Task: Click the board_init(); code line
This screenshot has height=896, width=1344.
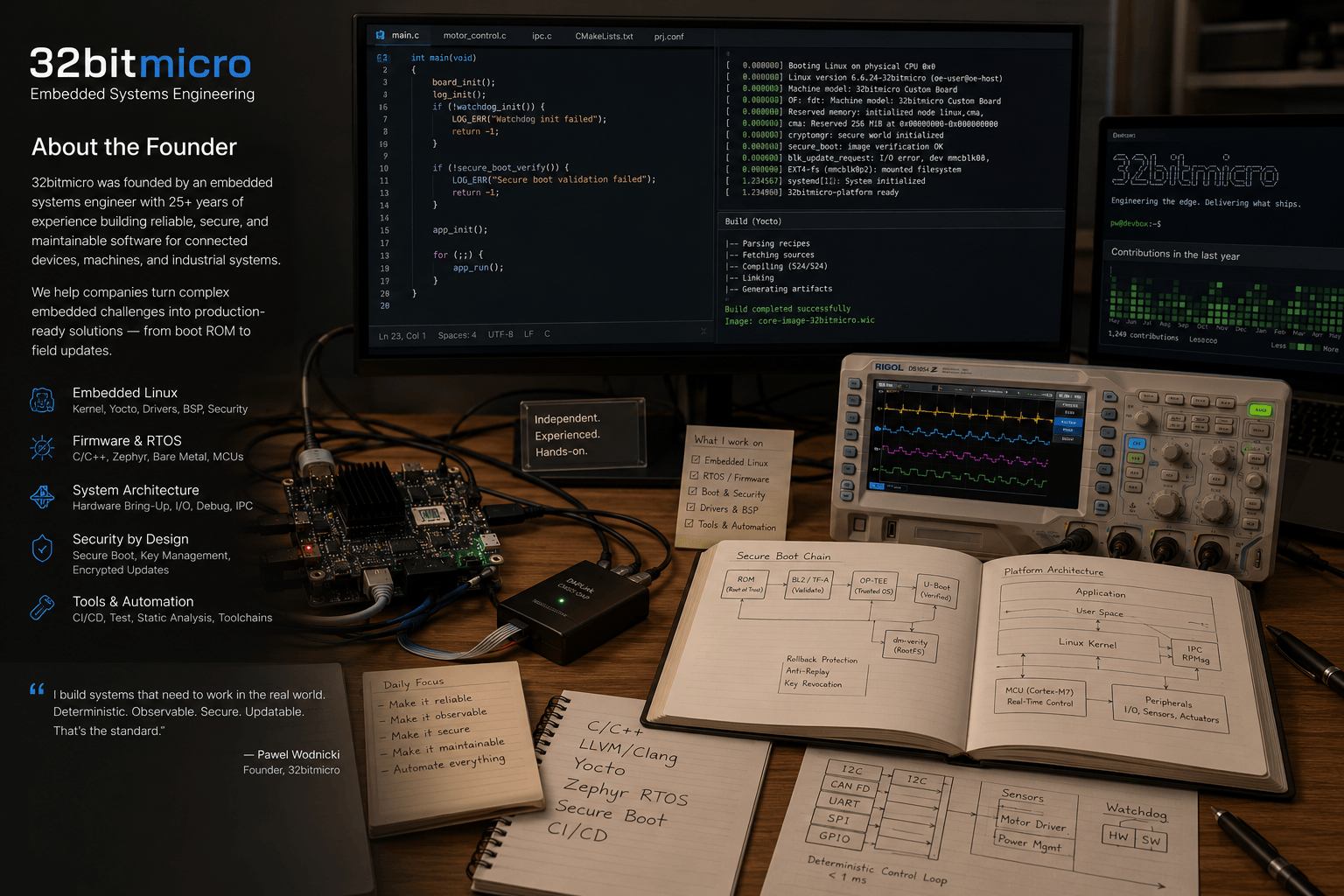Action: point(464,82)
